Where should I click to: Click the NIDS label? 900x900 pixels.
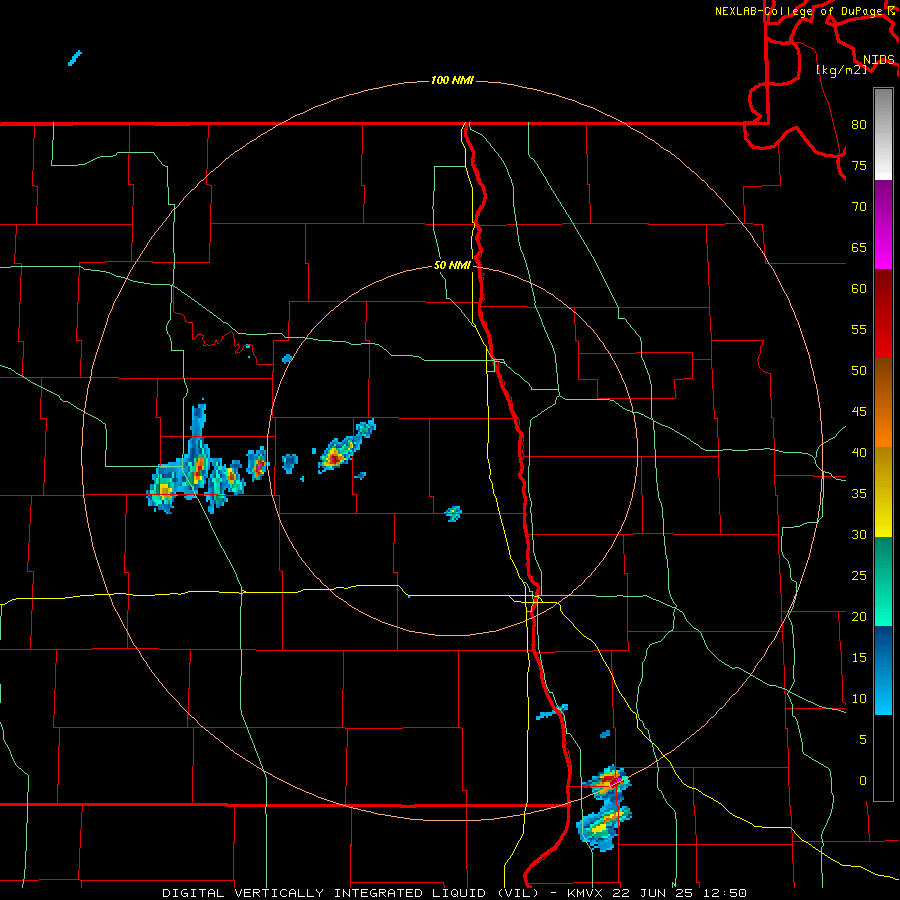878,59
